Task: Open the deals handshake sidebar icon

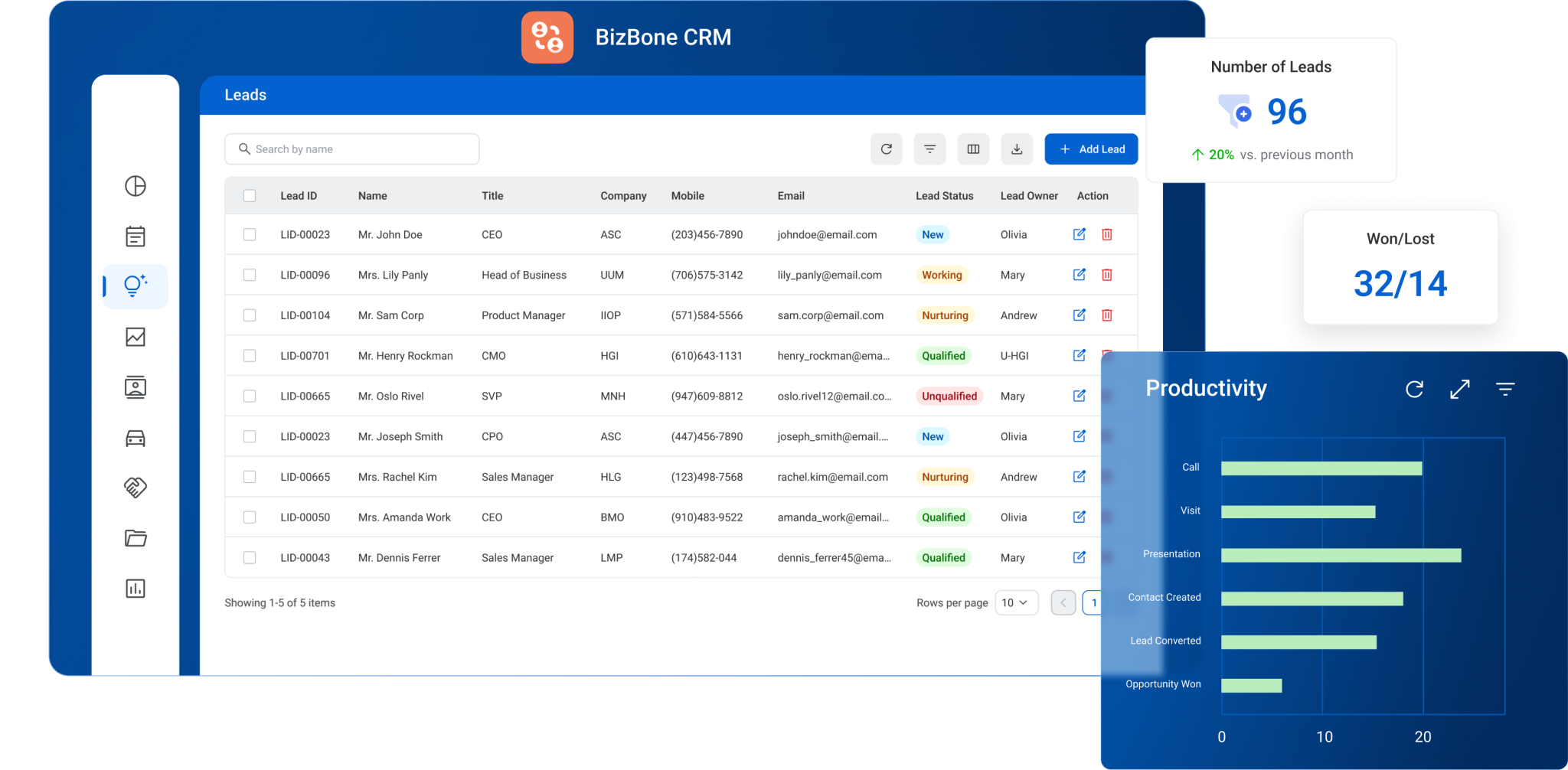Action: [x=136, y=488]
